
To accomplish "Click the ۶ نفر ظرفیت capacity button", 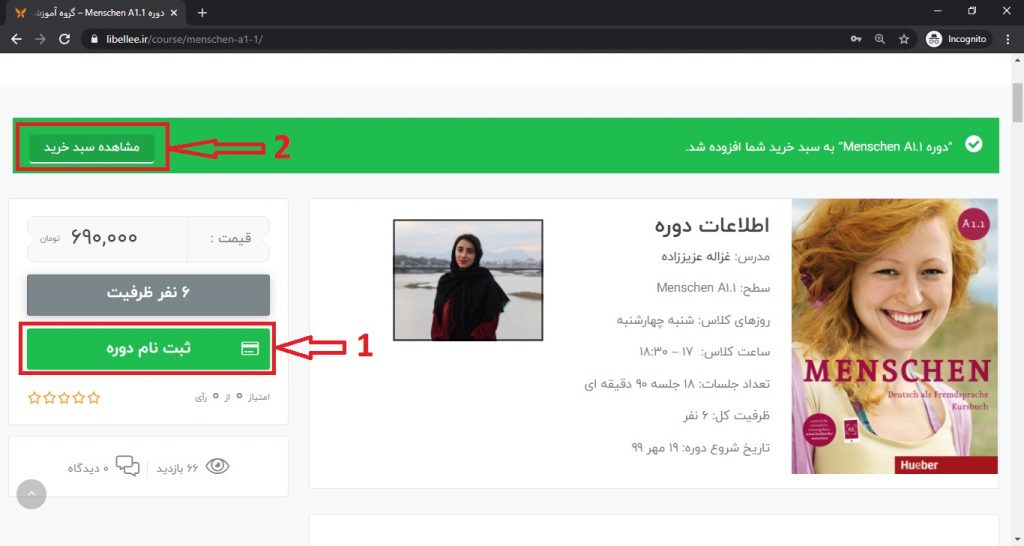I will click(148, 294).
